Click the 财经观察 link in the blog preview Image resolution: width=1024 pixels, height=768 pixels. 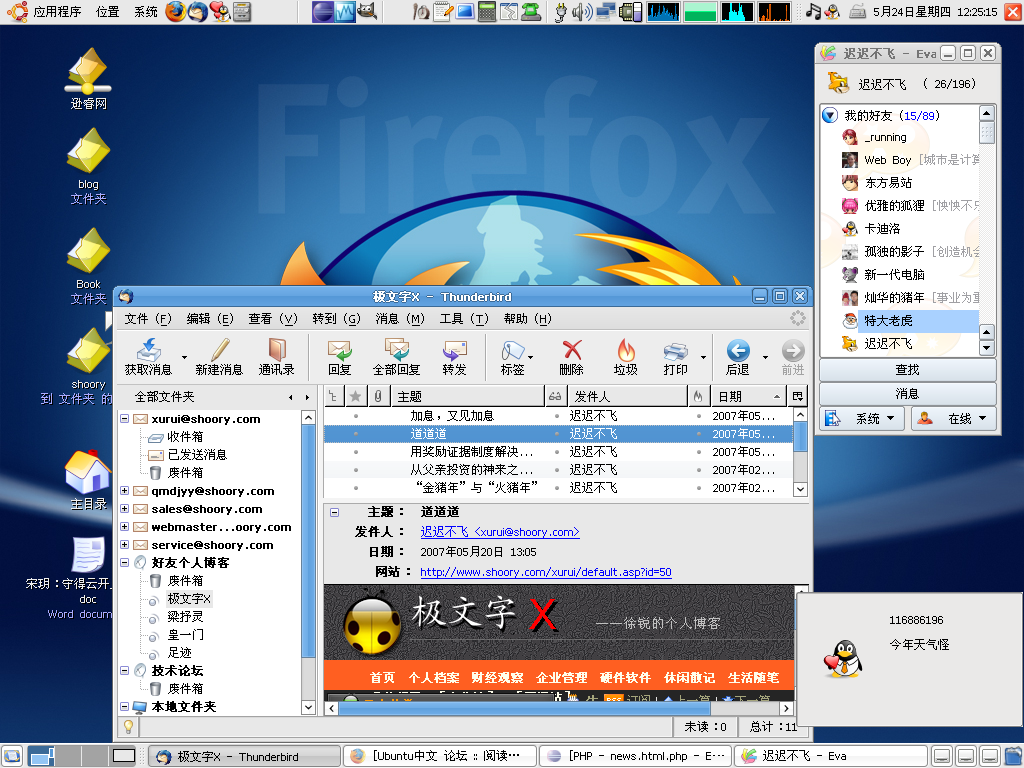[x=497, y=678]
